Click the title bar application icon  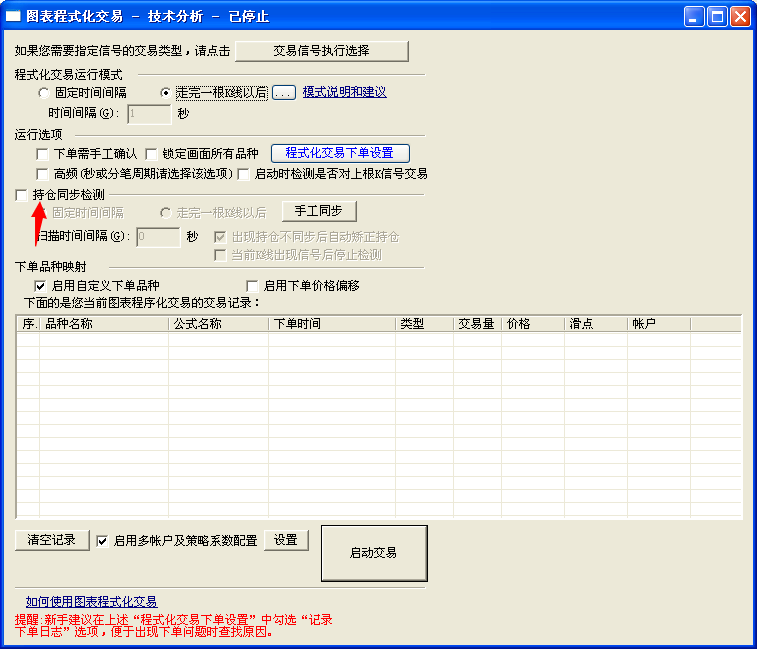click(14, 17)
